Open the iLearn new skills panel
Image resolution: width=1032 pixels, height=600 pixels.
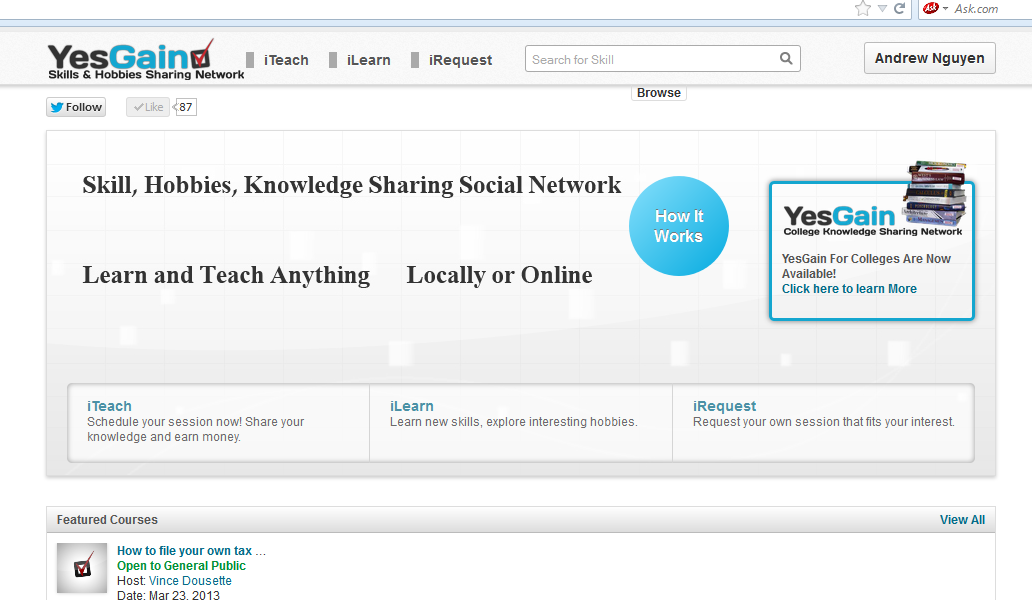[521, 422]
